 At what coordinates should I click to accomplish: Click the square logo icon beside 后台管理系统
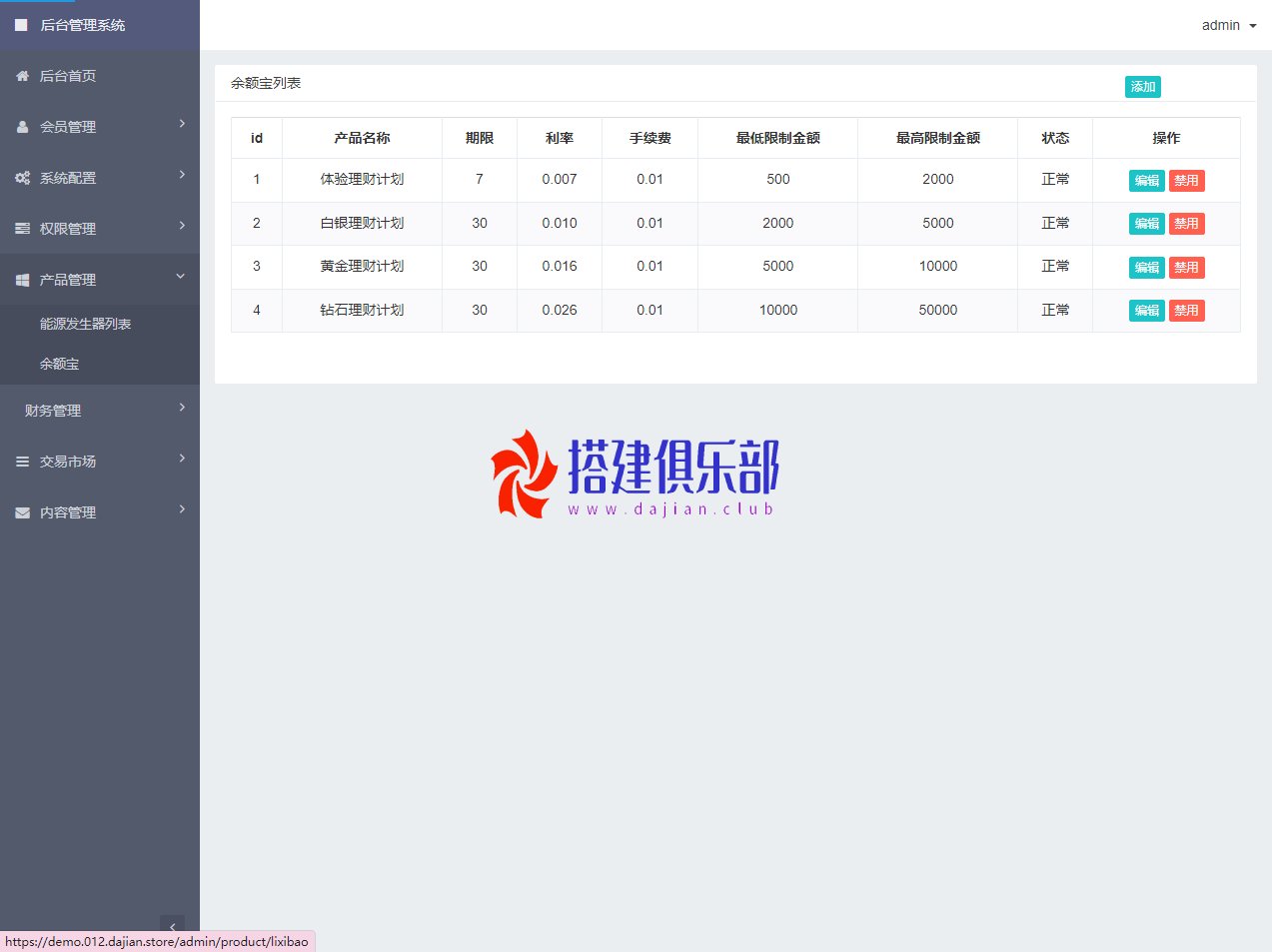coord(21,25)
